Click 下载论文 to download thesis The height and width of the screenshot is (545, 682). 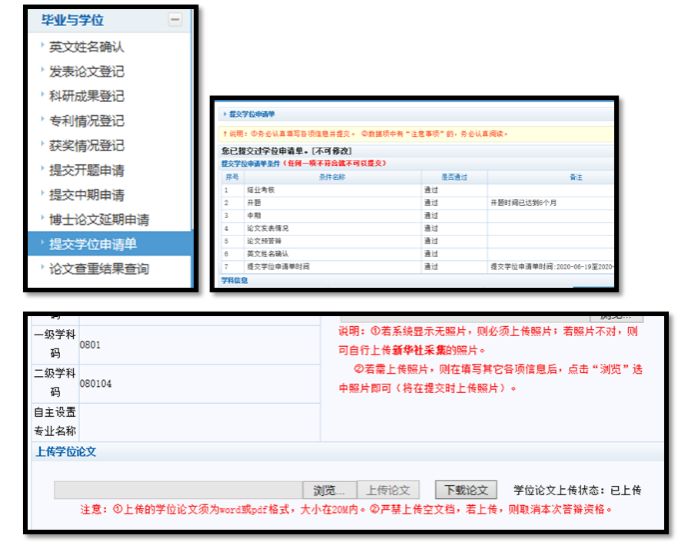tap(465, 490)
